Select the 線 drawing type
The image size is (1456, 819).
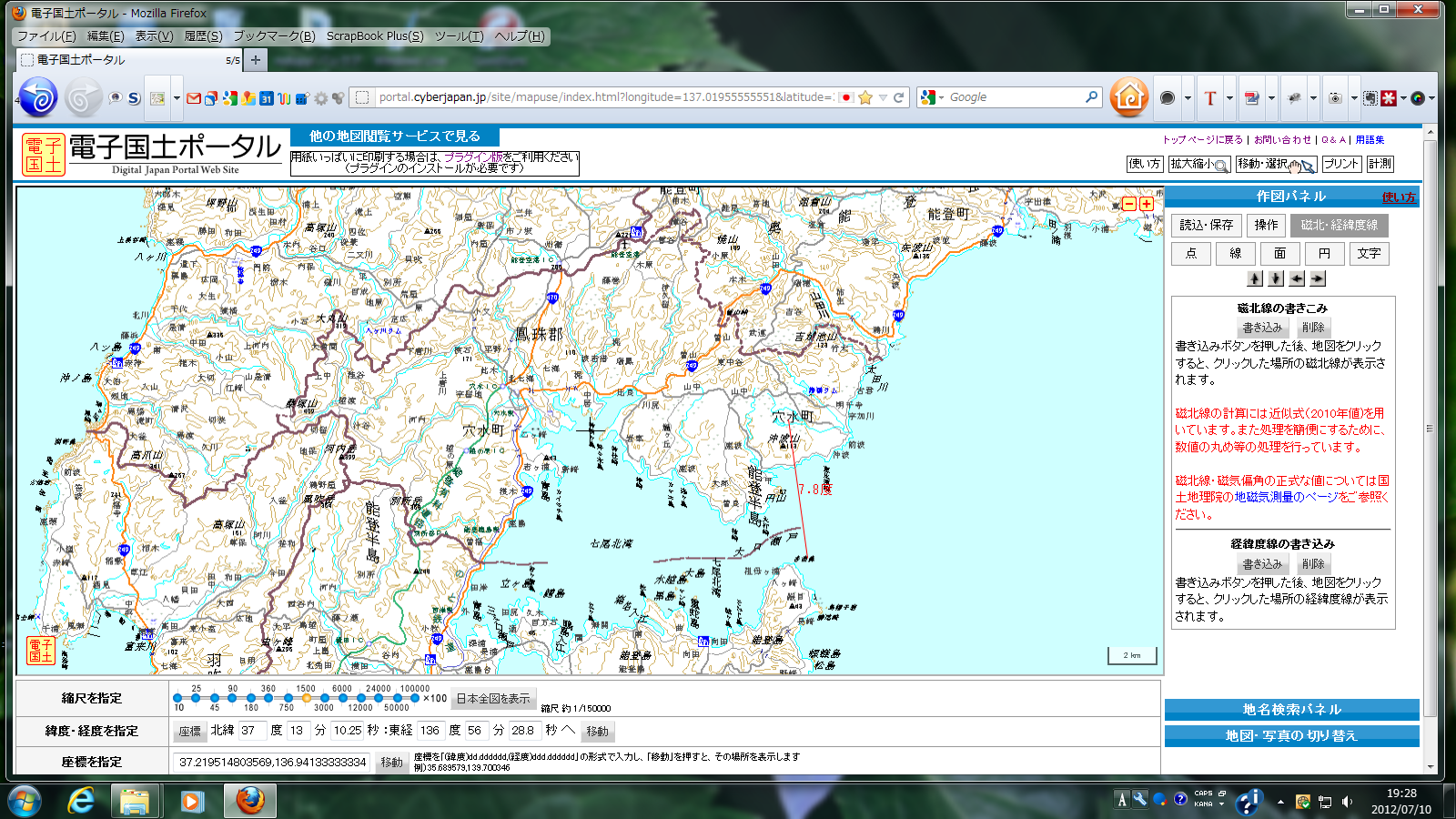tap(1235, 253)
